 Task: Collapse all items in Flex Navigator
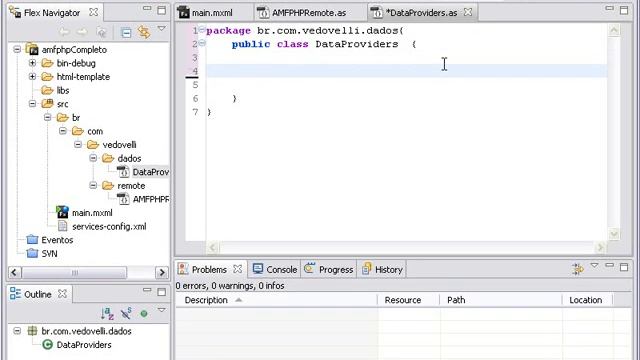(x=127, y=32)
